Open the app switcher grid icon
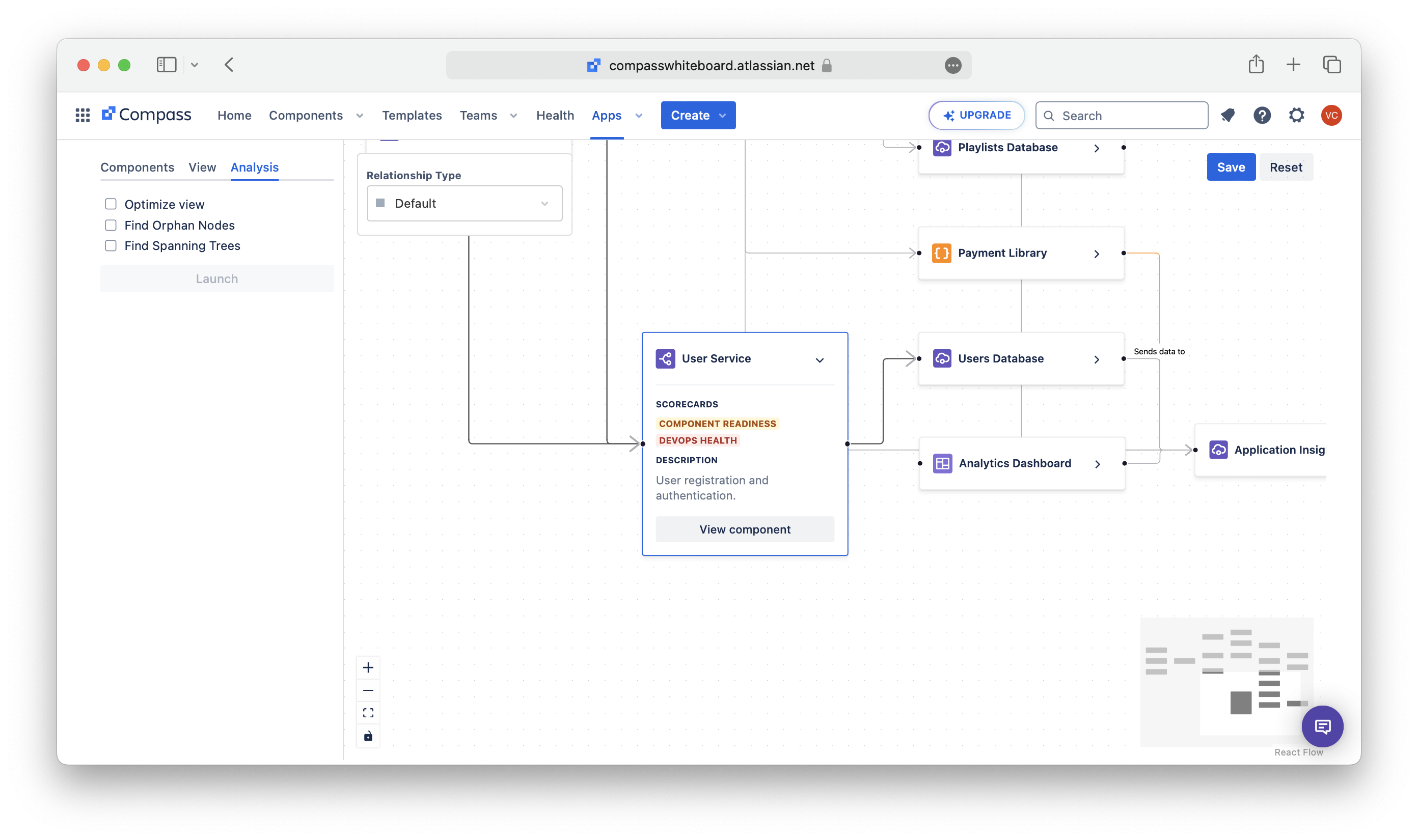The width and height of the screenshot is (1418, 840). [83, 116]
